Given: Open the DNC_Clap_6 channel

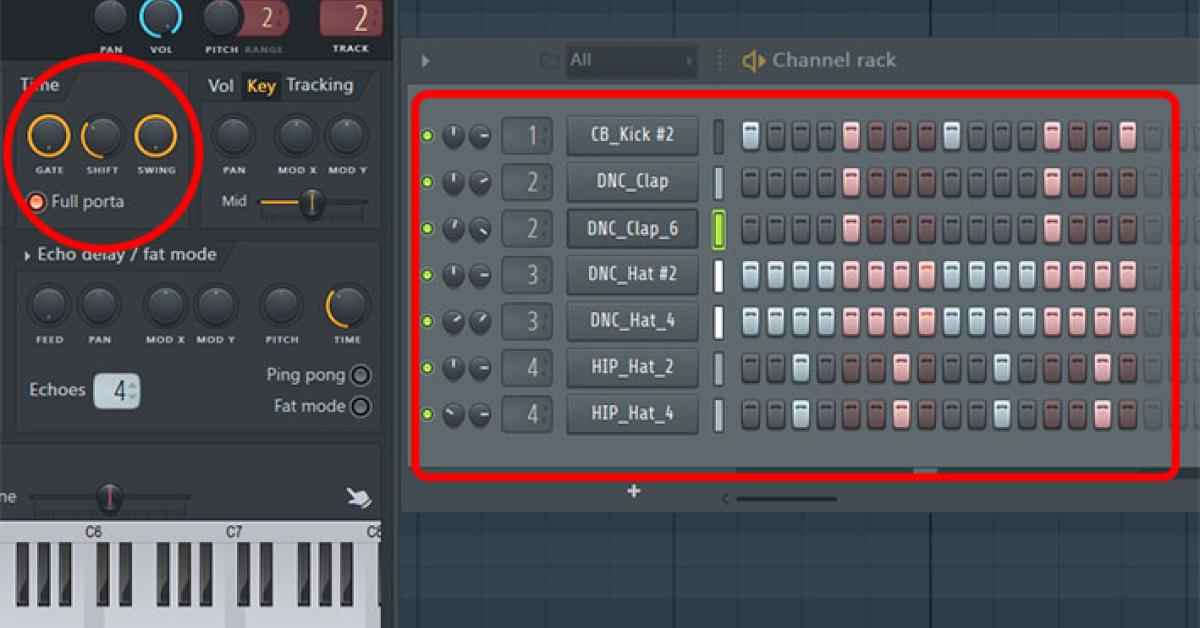Looking at the screenshot, I should [632, 229].
